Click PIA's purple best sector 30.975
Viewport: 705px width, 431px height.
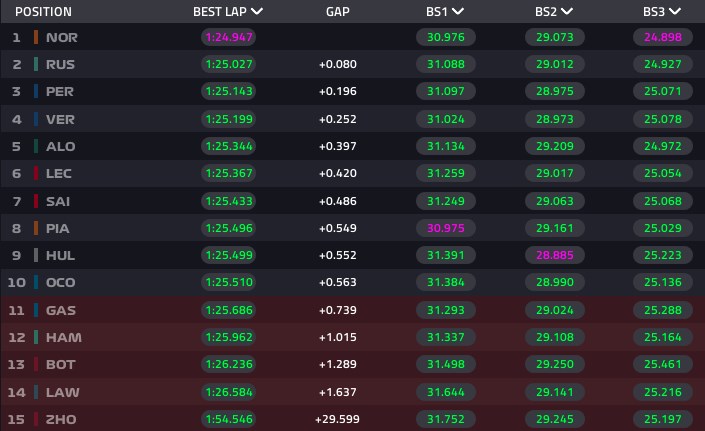tap(446, 228)
